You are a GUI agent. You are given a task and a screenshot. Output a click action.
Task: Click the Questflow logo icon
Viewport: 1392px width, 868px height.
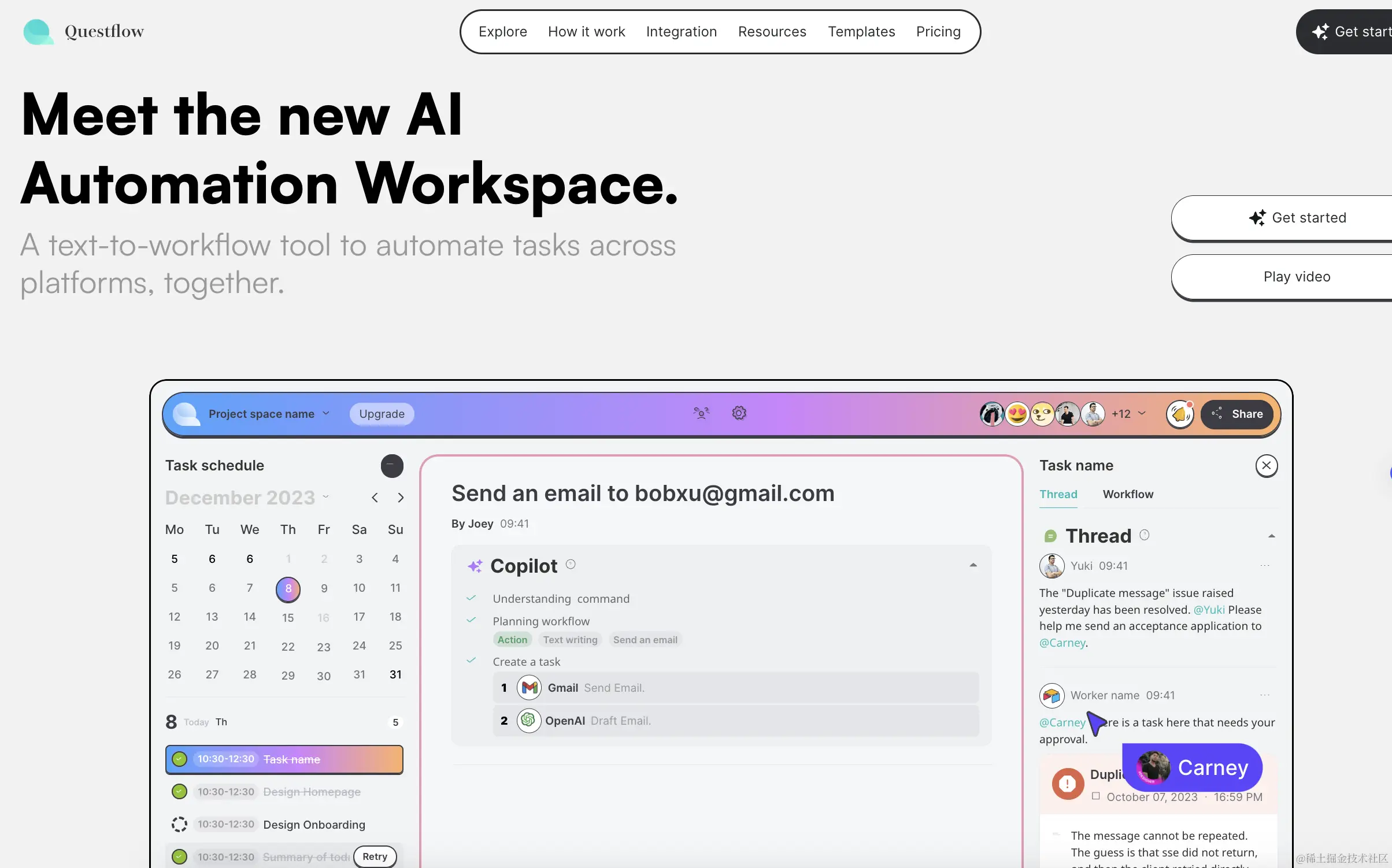pos(38,32)
